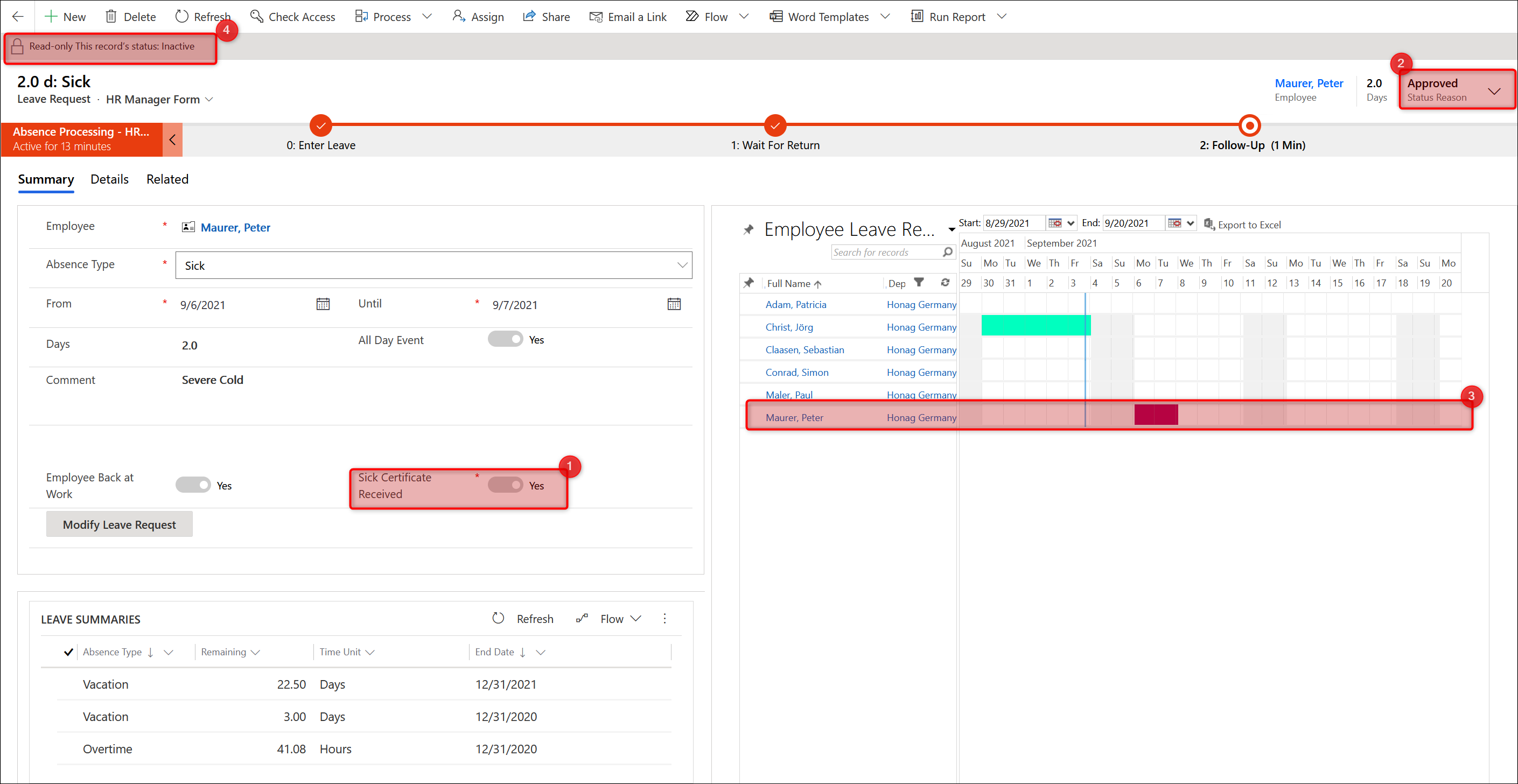The image size is (1518, 784).
Task: Open the From date calendar picker
Action: 323,304
